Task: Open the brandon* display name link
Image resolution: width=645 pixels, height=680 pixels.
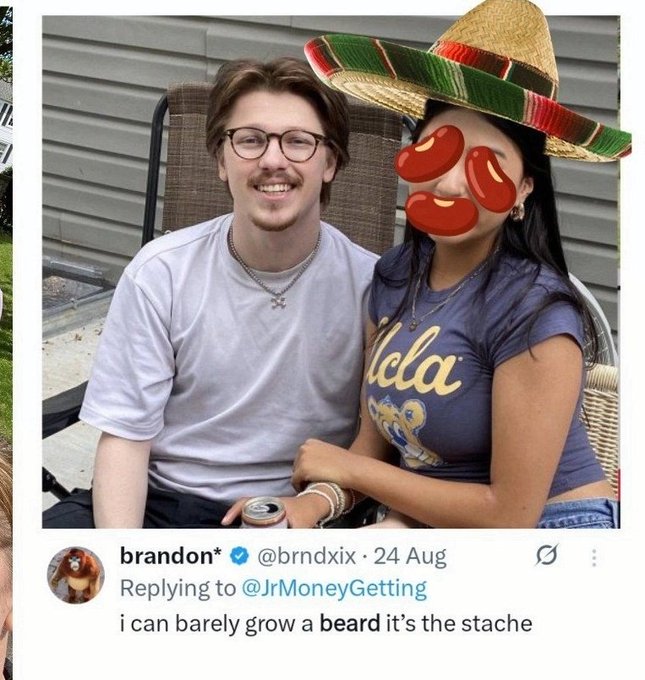Action: [x=171, y=556]
